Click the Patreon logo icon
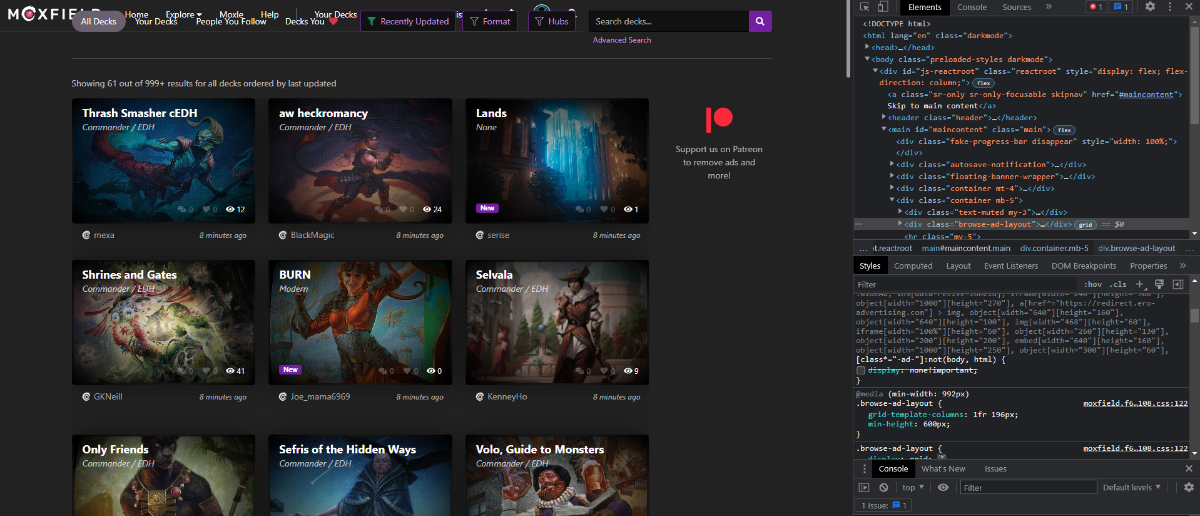The height and width of the screenshot is (516, 1200). click(718, 120)
